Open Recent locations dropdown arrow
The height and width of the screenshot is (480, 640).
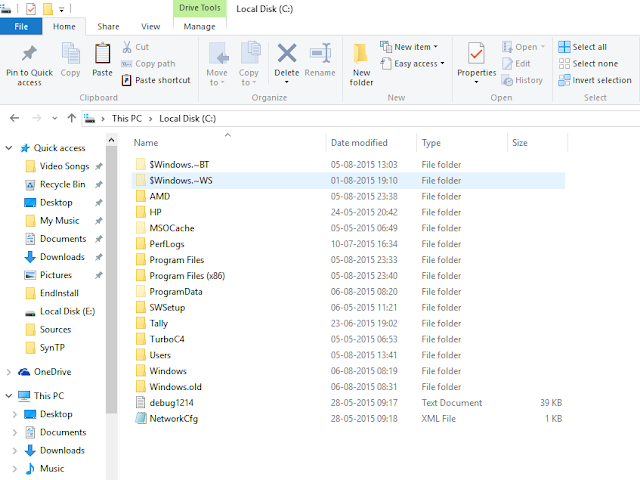coord(55,118)
